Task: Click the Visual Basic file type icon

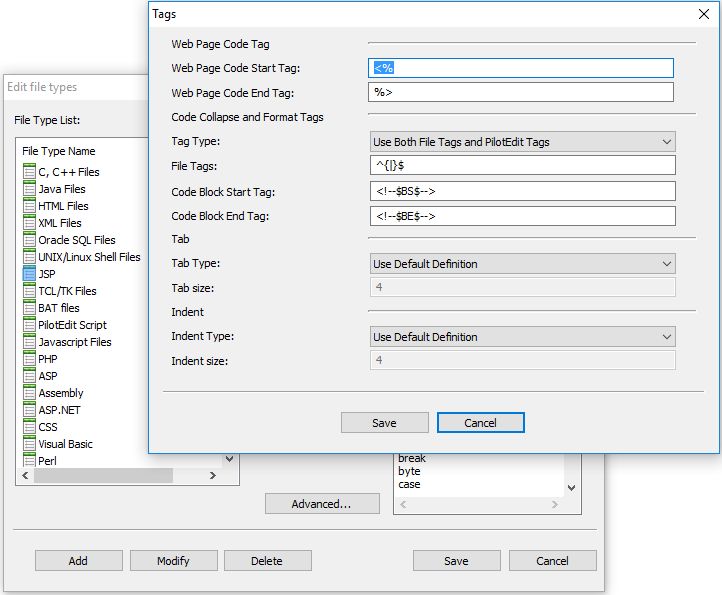Action: [x=29, y=444]
